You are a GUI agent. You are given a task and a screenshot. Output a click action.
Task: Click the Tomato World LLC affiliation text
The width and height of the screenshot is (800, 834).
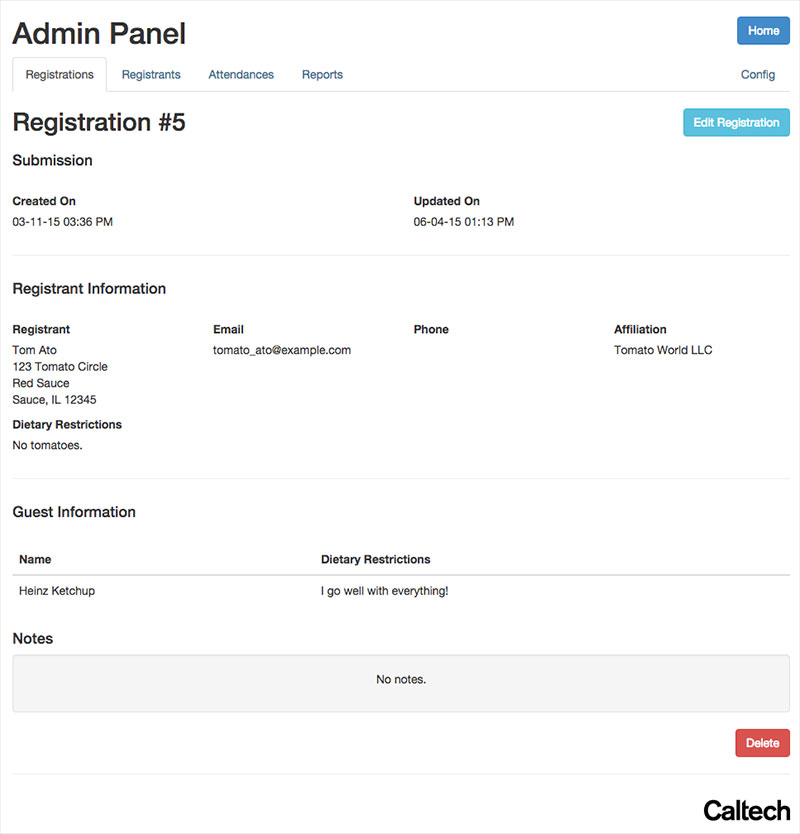click(x=663, y=350)
